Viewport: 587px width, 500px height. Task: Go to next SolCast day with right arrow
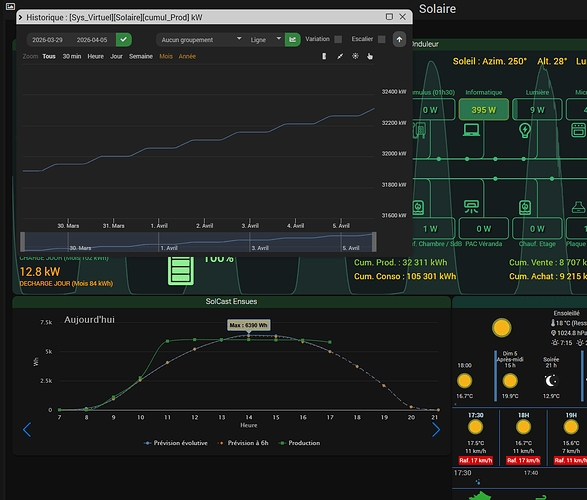coord(436,429)
